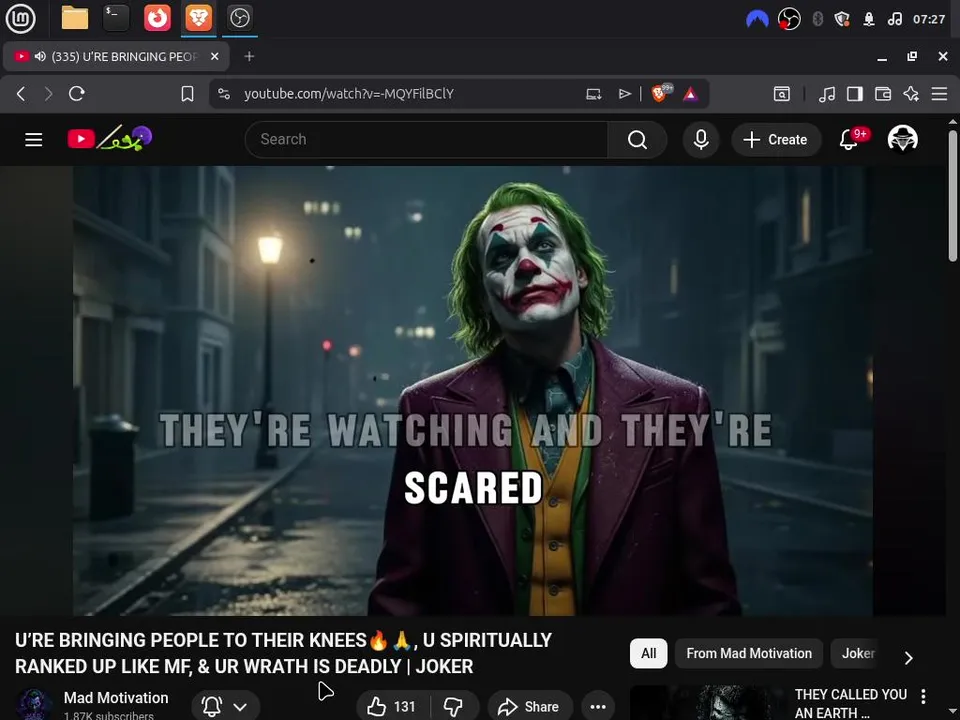Select the All filter chip

(648, 653)
